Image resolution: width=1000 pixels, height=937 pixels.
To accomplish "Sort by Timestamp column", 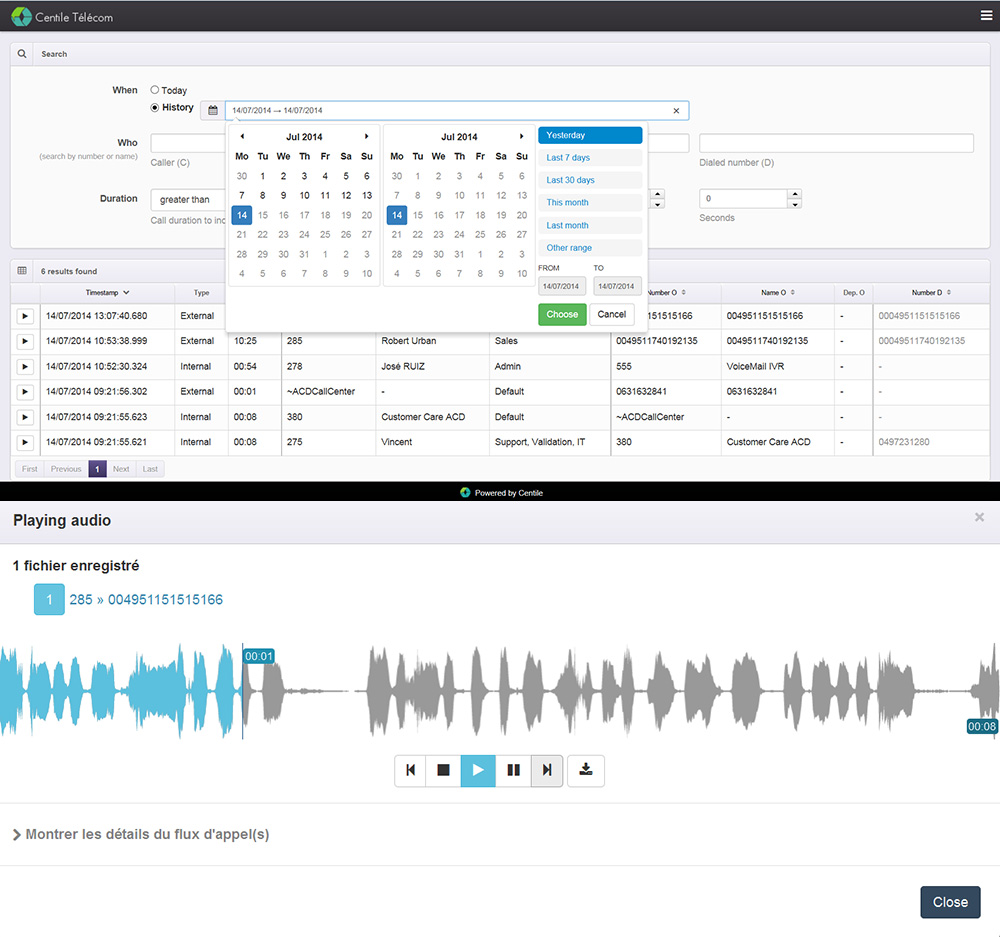I will 107,293.
